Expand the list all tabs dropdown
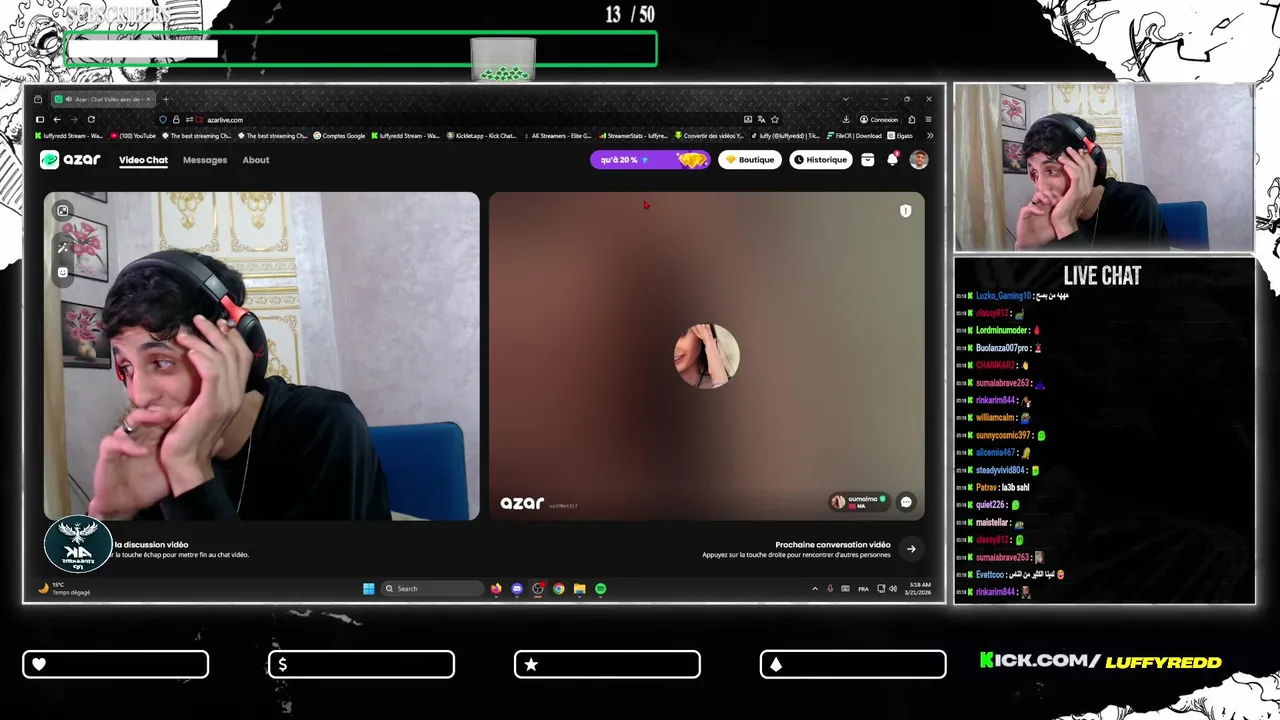 click(x=845, y=99)
